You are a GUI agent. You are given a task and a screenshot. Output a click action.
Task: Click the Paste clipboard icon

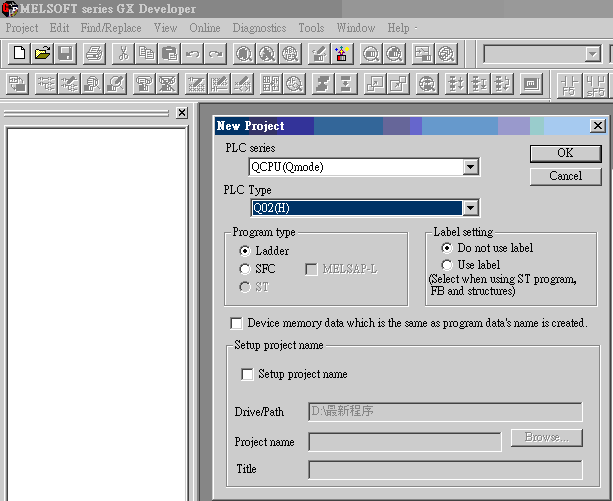[x=169, y=53]
